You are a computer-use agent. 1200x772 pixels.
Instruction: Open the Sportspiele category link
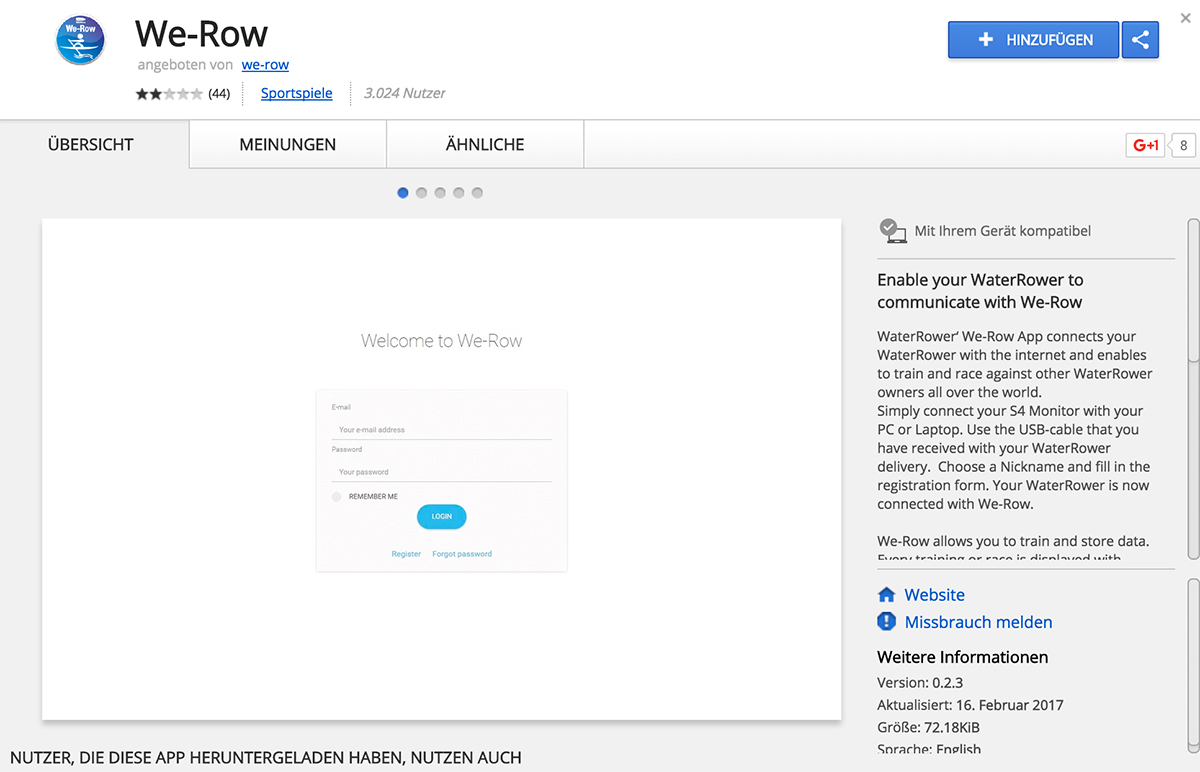[297, 93]
